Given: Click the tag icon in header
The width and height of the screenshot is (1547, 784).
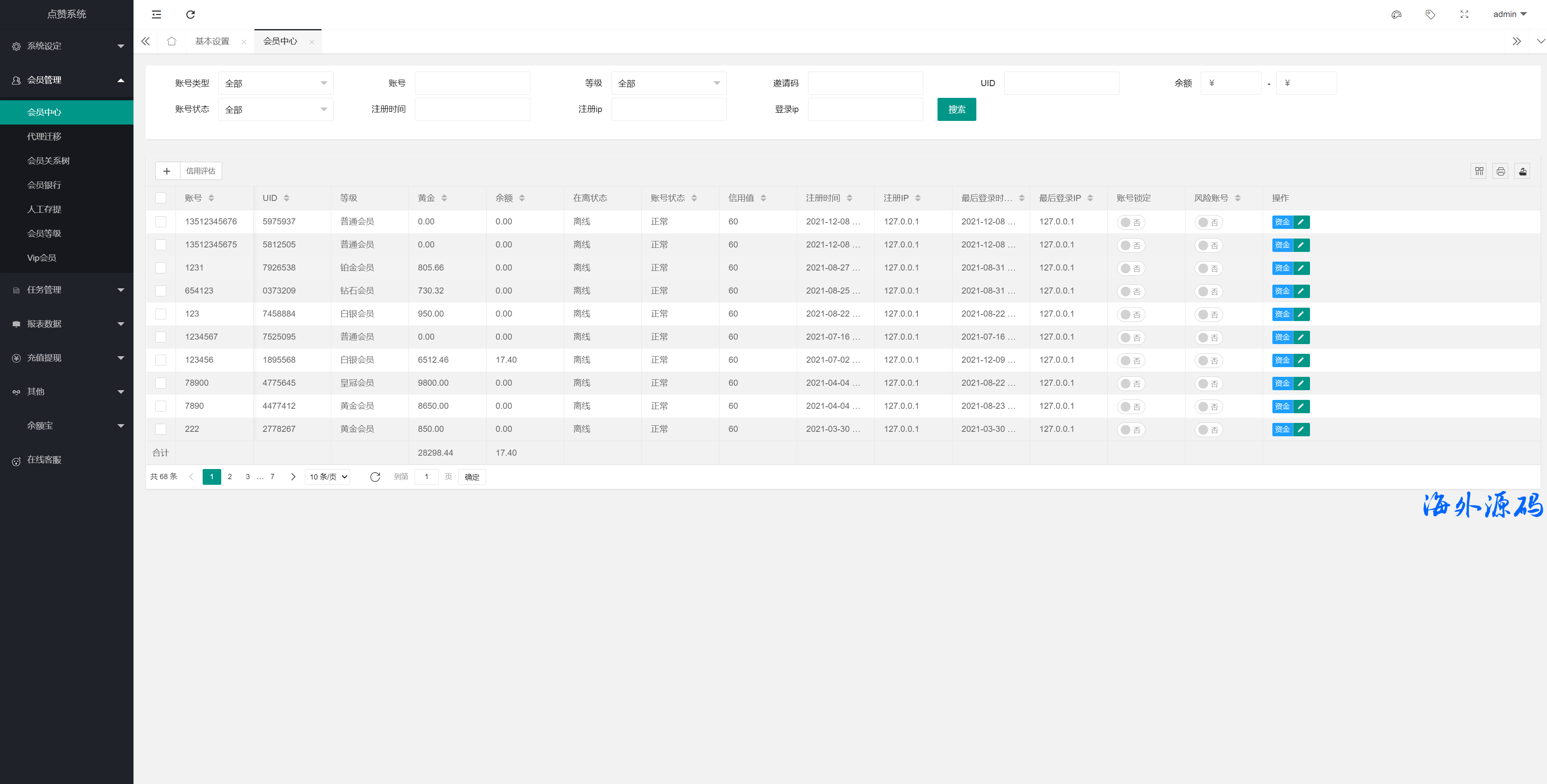Looking at the screenshot, I should point(1430,15).
